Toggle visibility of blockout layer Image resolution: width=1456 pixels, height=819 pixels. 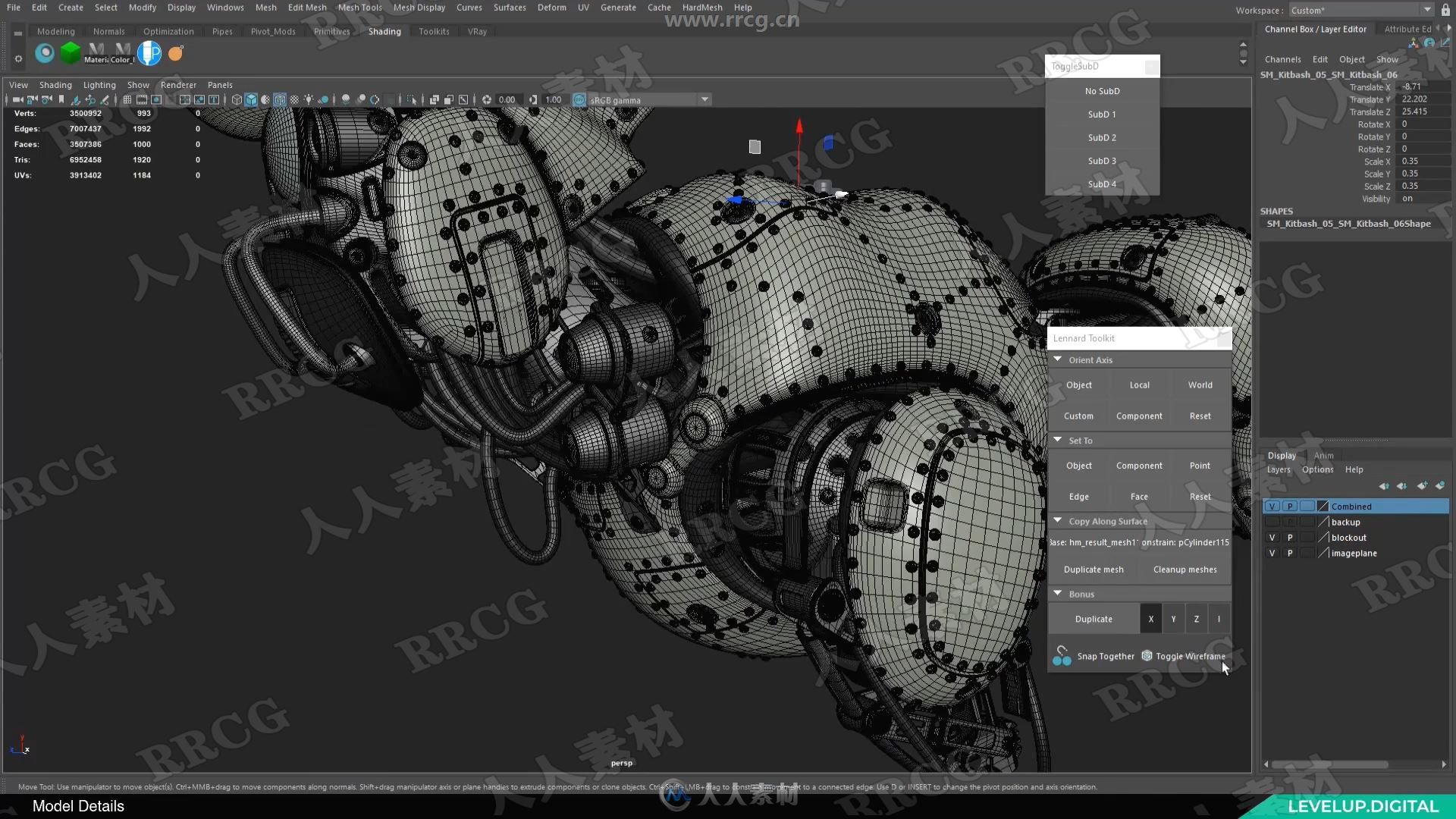(x=1272, y=537)
